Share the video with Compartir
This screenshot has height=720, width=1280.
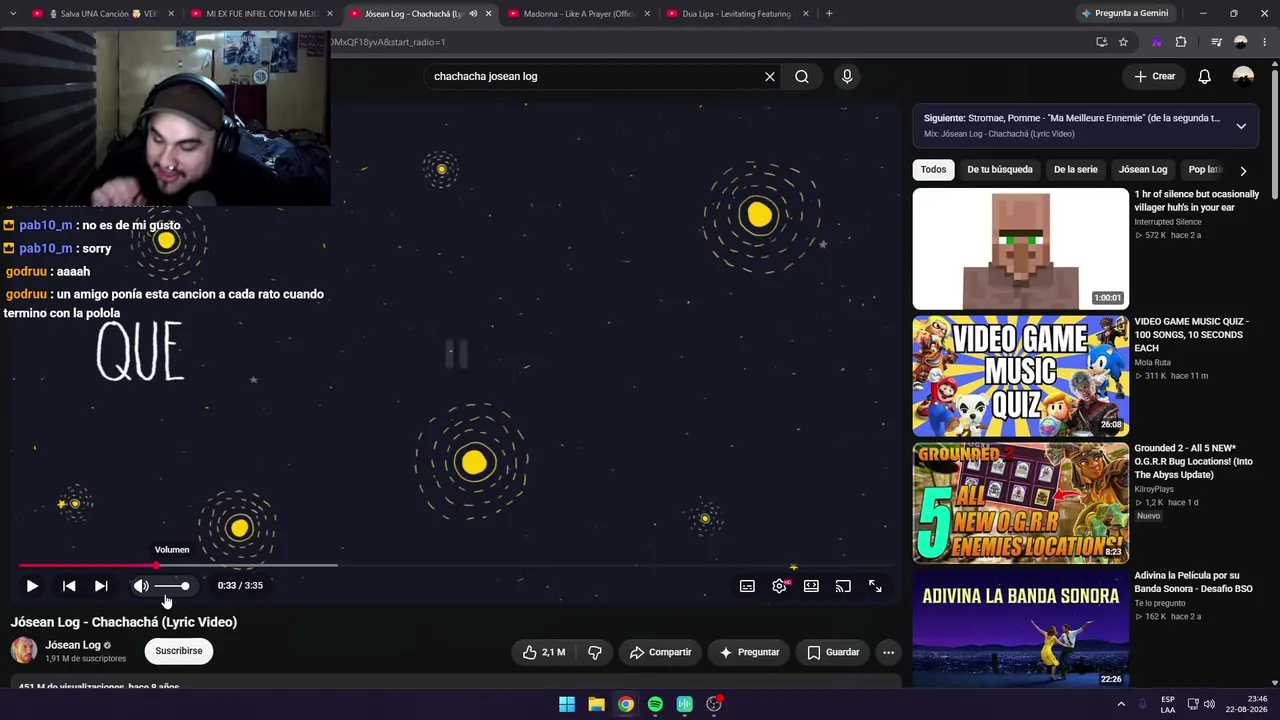pyautogui.click(x=660, y=652)
